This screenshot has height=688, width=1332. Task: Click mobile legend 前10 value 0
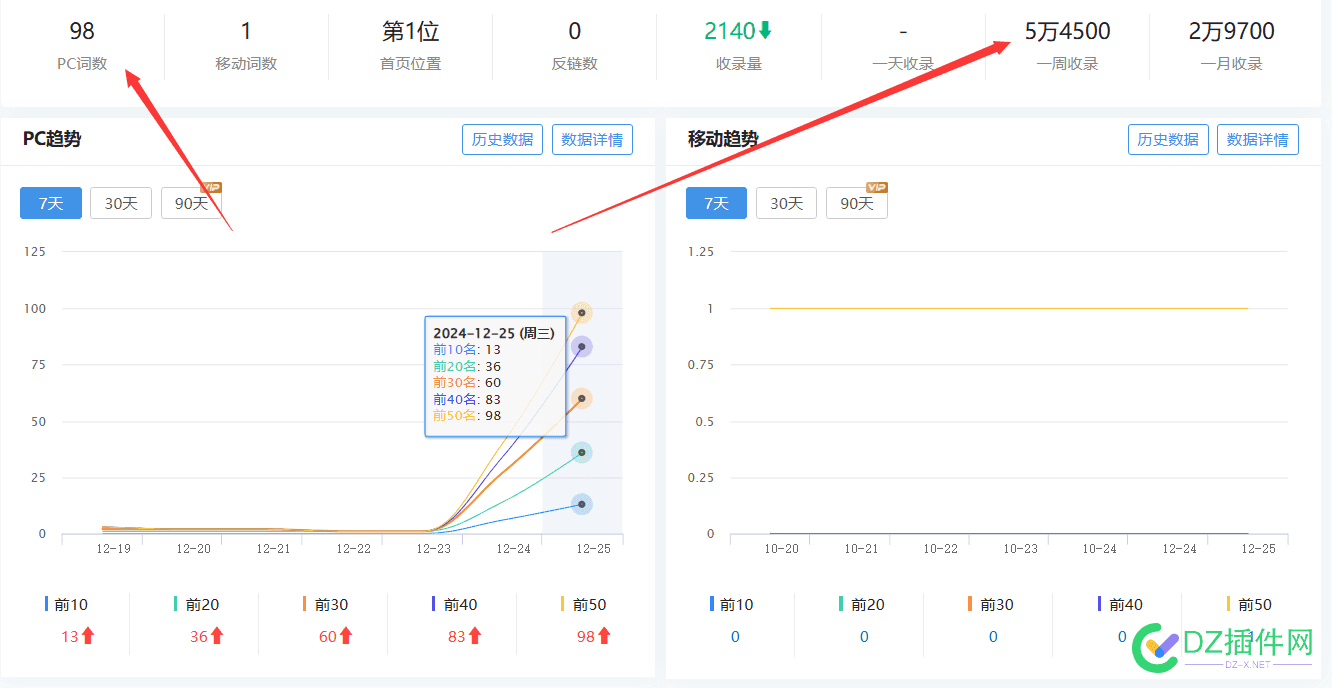tap(735, 636)
